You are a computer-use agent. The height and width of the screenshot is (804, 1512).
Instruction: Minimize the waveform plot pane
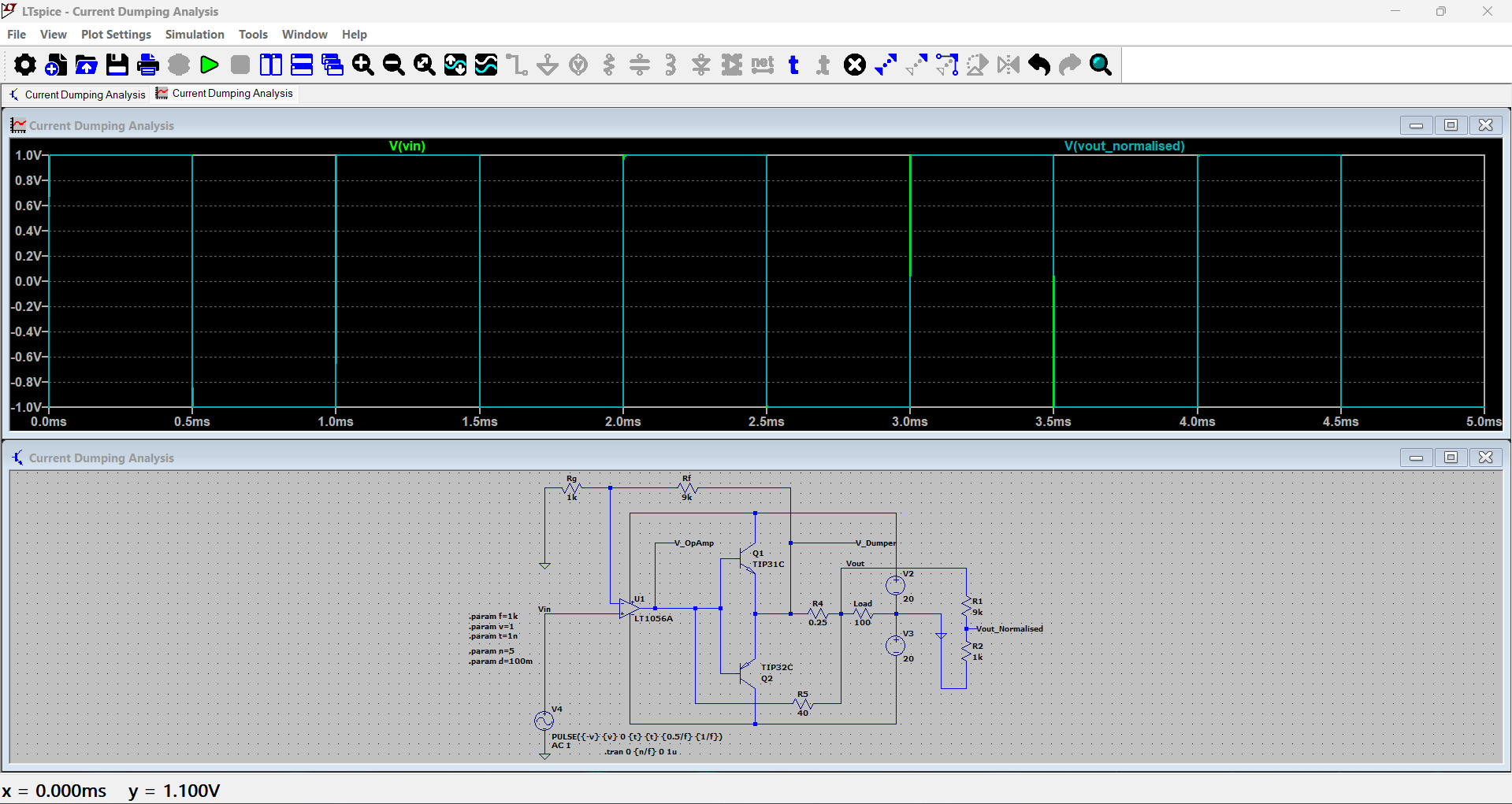coord(1416,125)
